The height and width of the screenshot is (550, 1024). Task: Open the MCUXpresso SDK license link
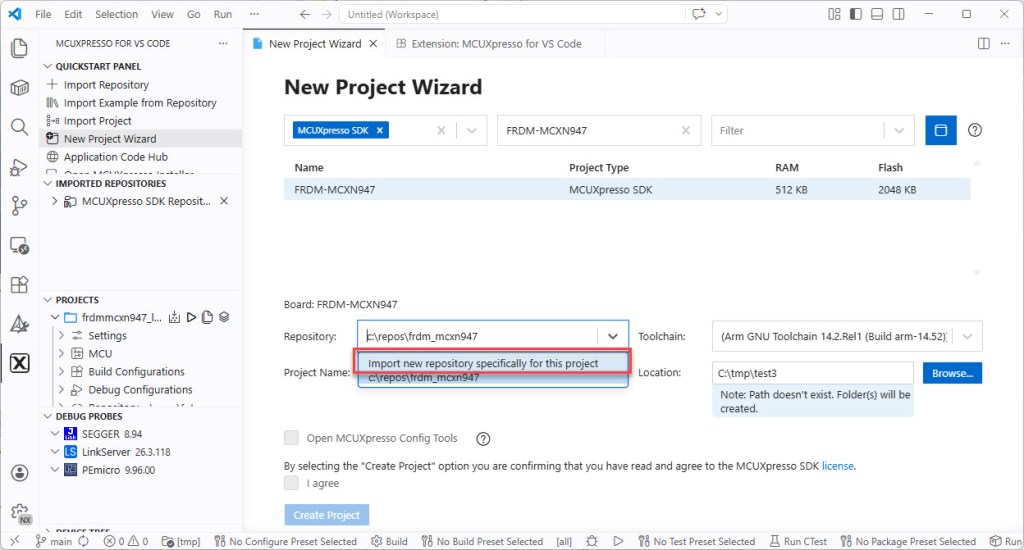[x=838, y=466]
